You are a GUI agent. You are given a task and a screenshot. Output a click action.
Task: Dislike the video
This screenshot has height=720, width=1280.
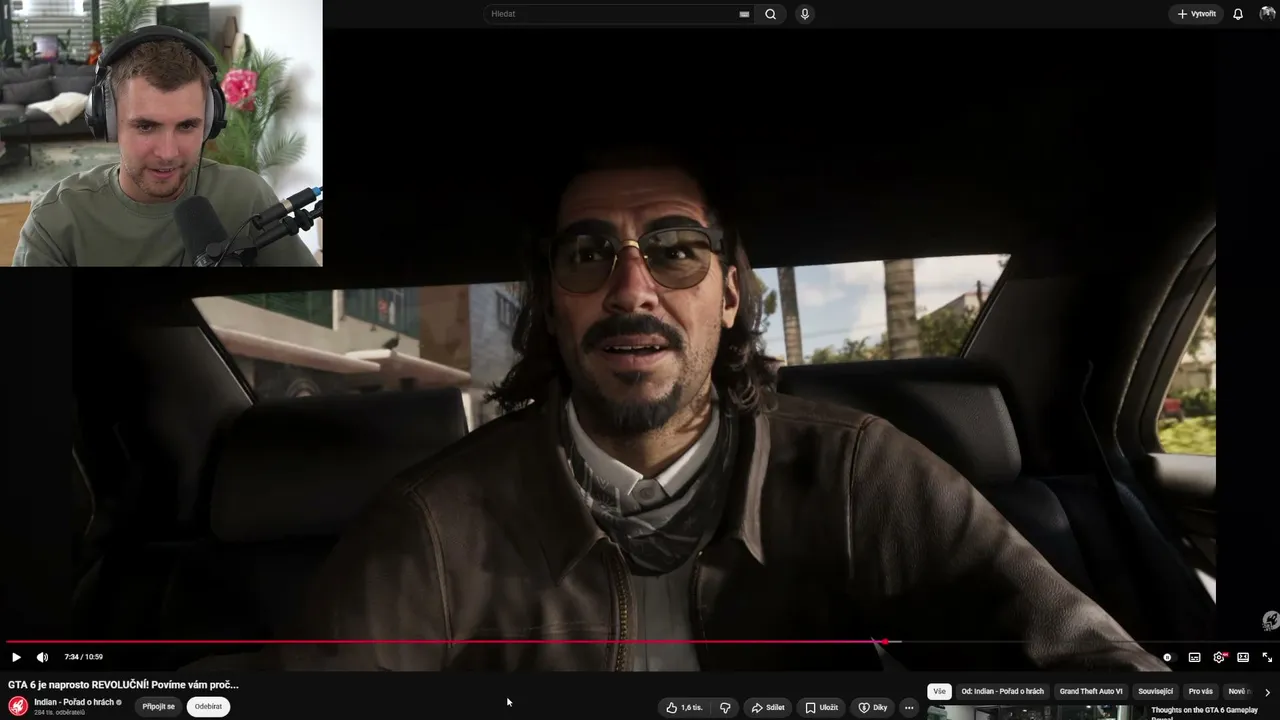pyautogui.click(x=725, y=707)
